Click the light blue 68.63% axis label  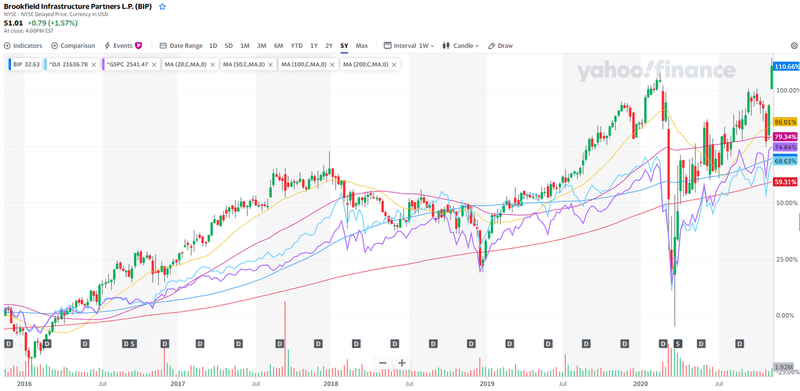click(786, 161)
